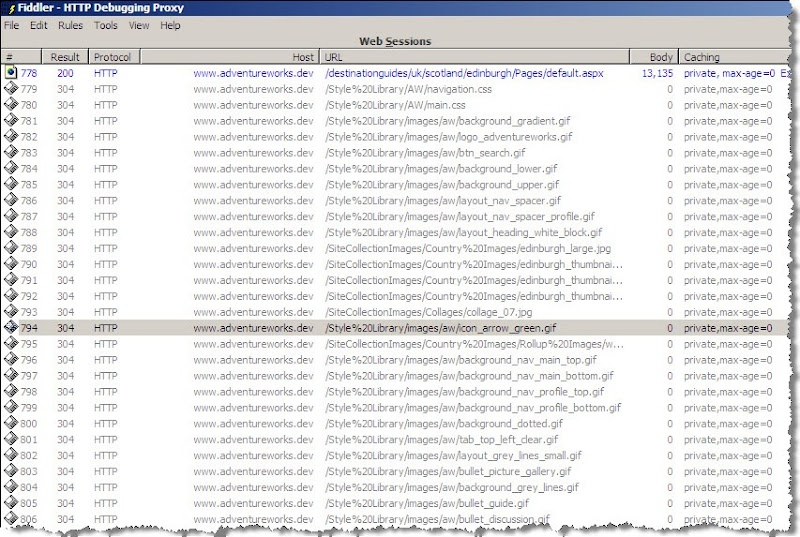
Task: Click the session 792 cached icon
Action: point(11,295)
